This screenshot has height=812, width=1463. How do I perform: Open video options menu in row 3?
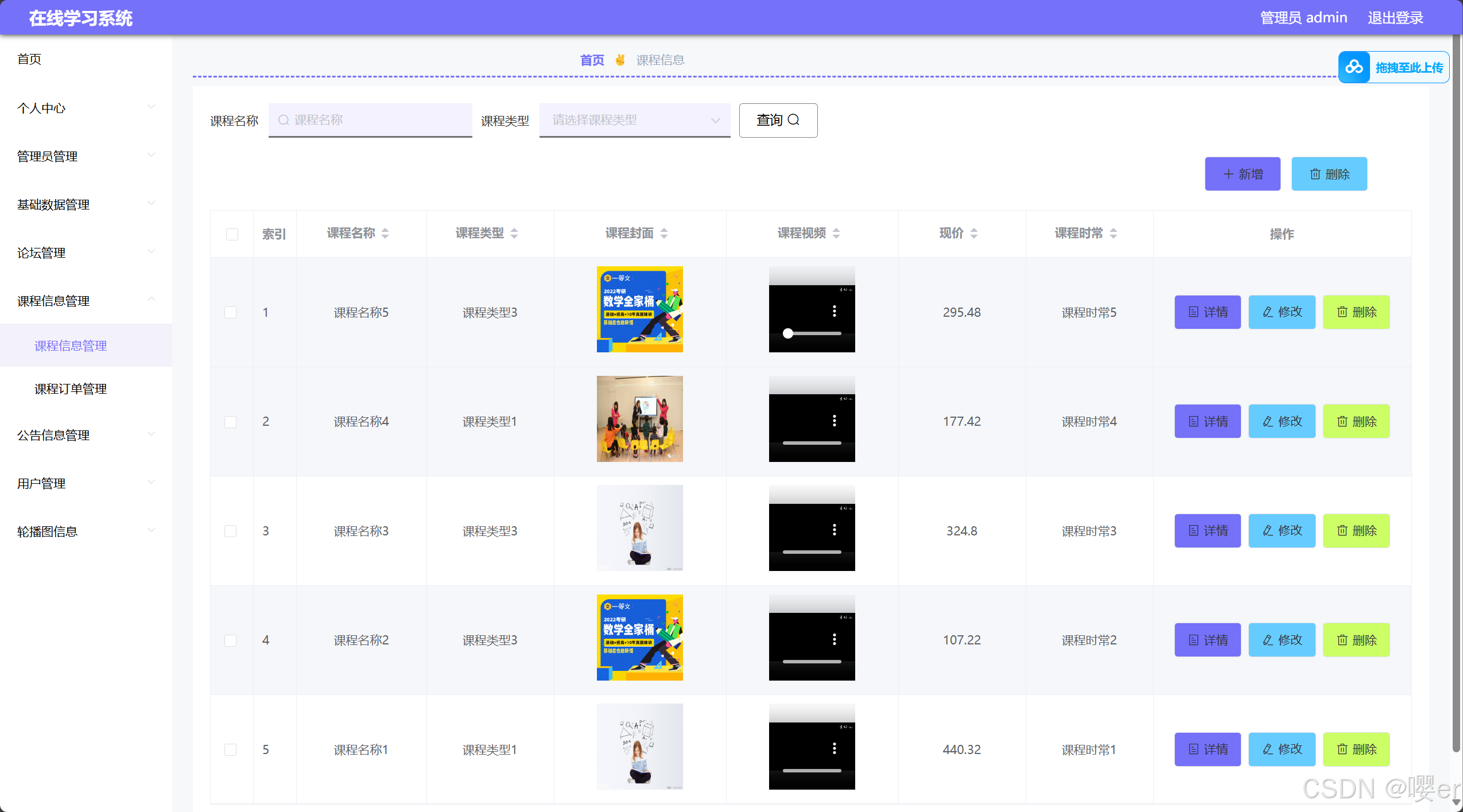tap(834, 530)
